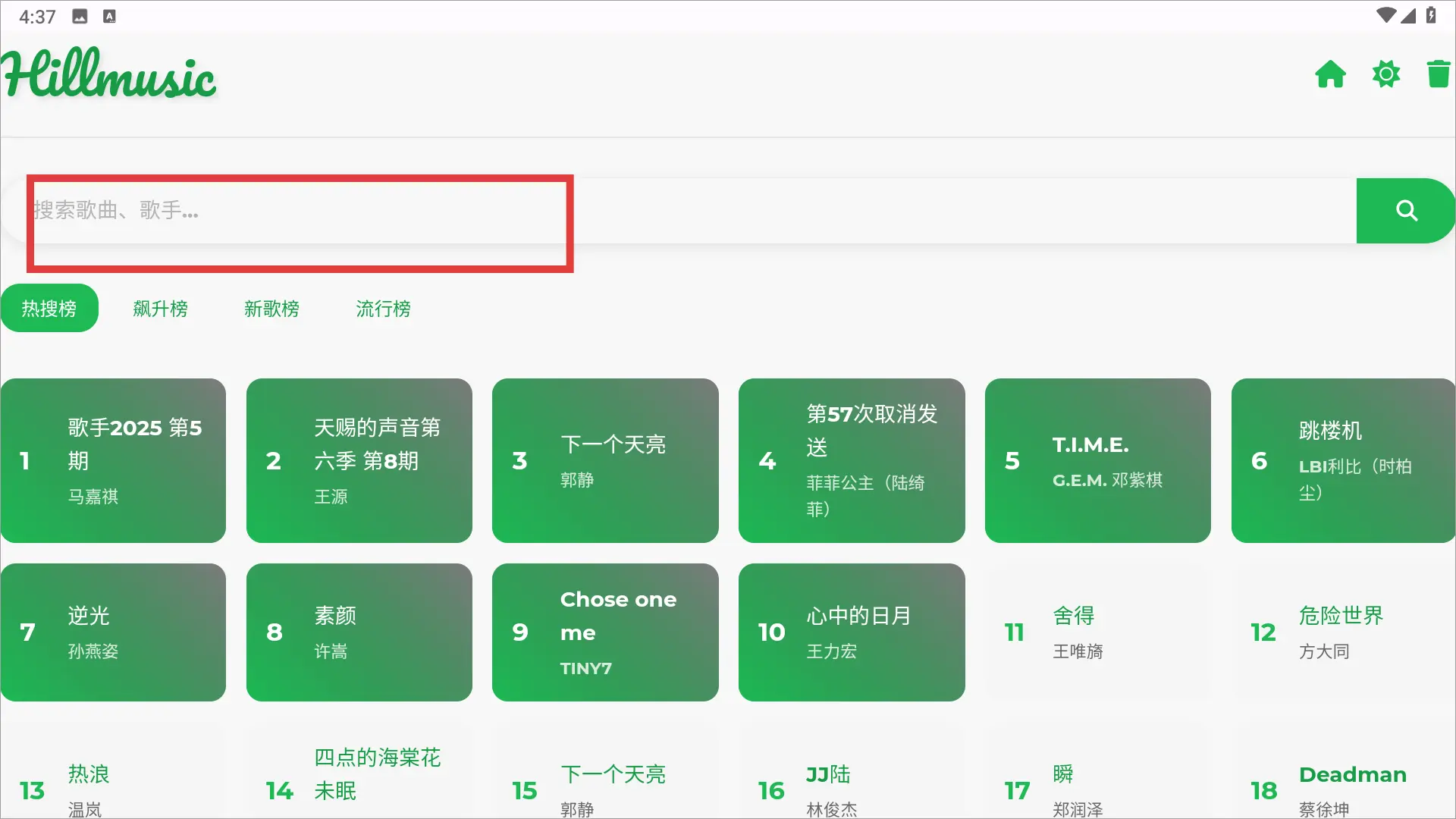
Task: Select the 热搜榜 tab
Action: (x=49, y=309)
